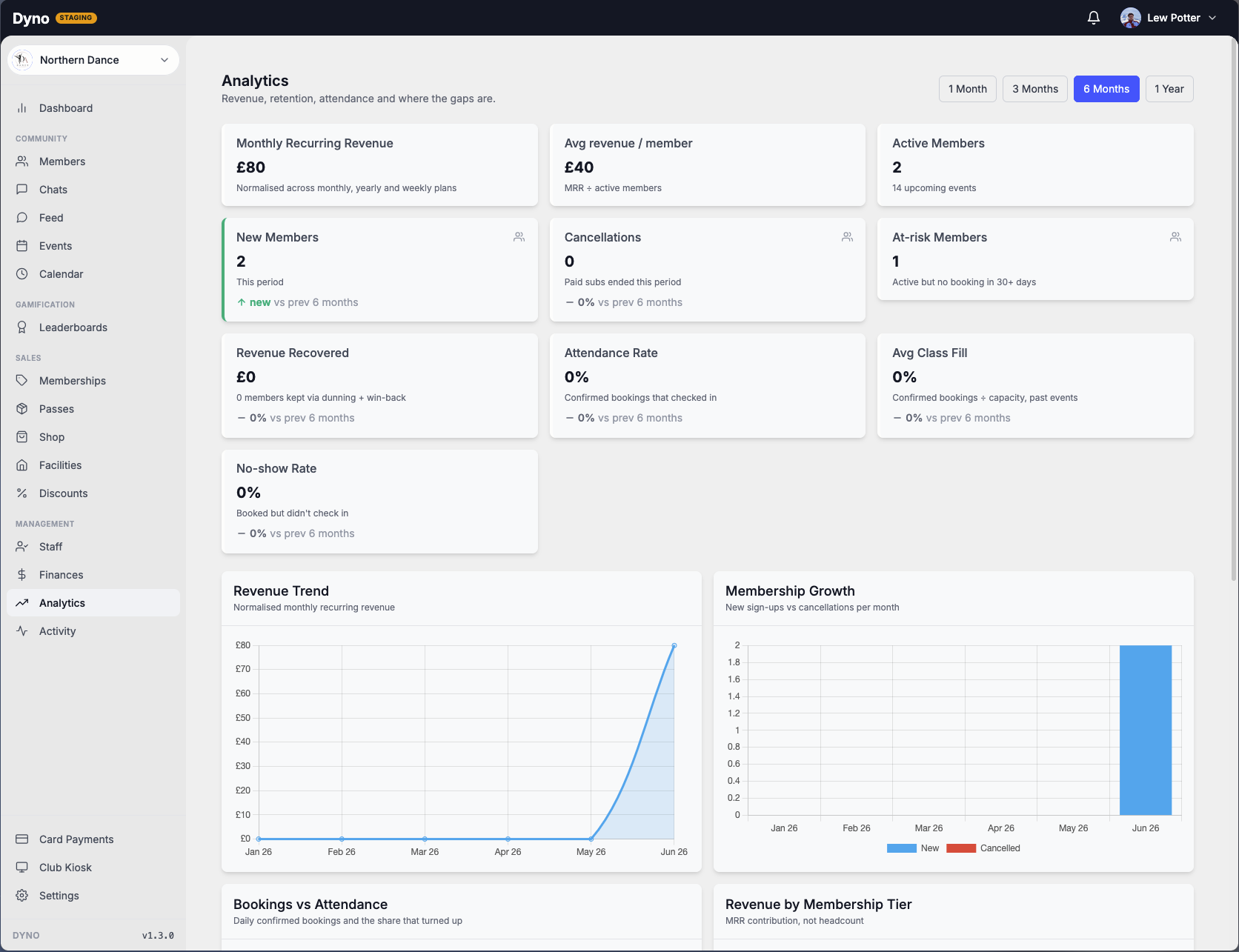Navigate to Events

[x=93, y=246]
